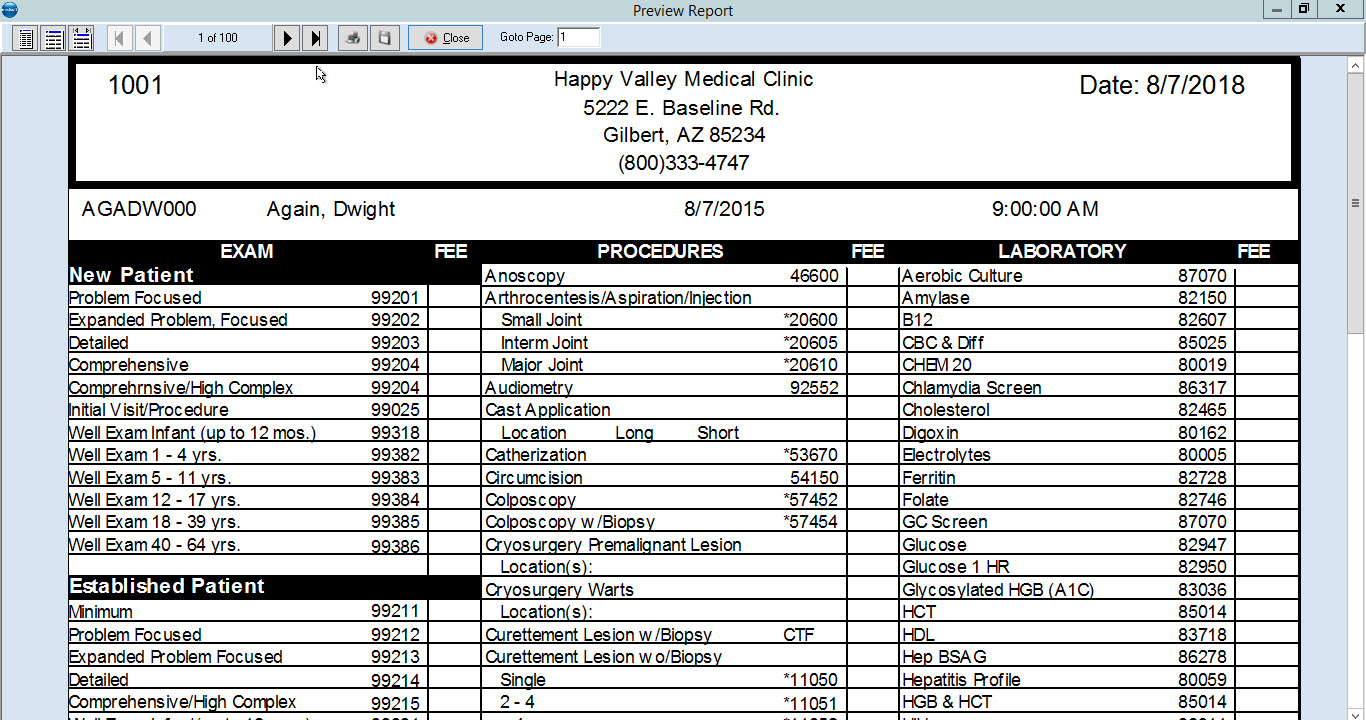Click the Anoscopy procedure row

click(x=664, y=276)
